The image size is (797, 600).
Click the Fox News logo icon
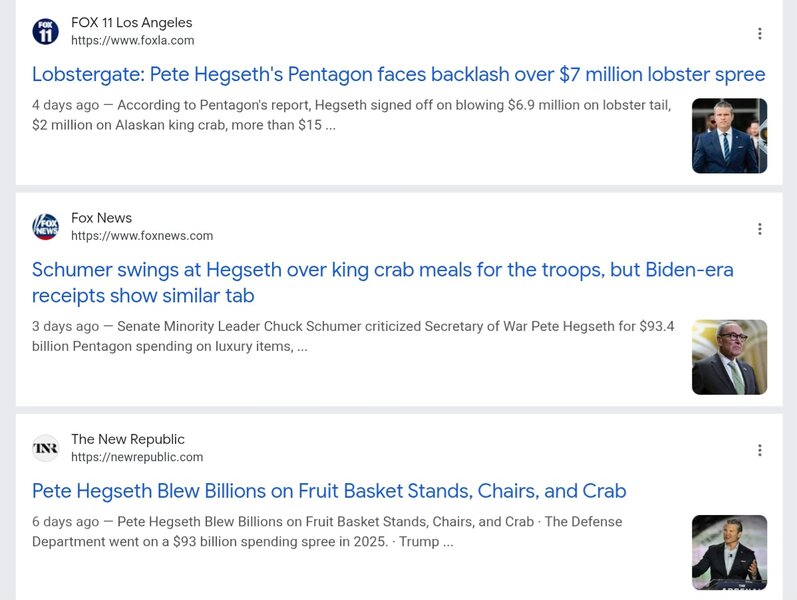[x=45, y=227]
